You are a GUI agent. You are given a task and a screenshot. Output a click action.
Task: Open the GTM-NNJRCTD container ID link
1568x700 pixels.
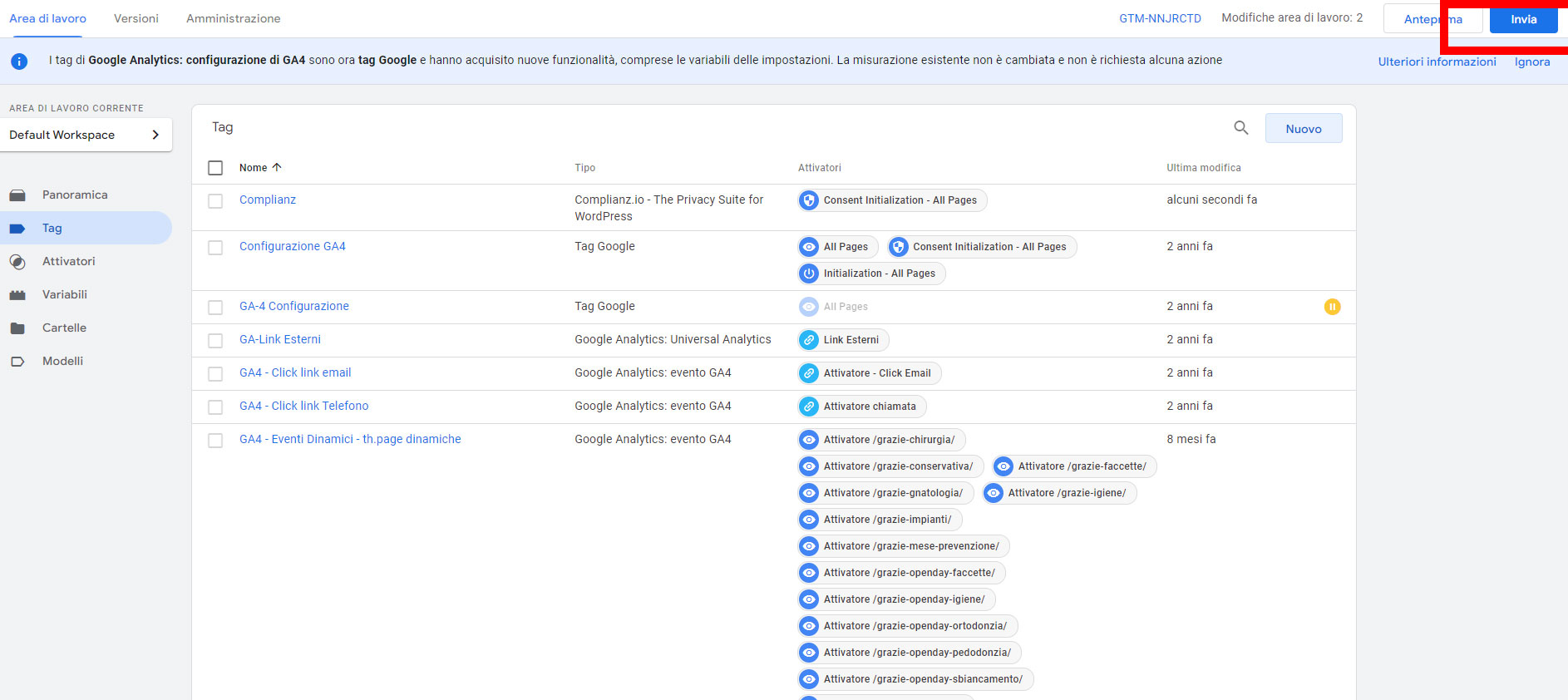[x=1160, y=18]
